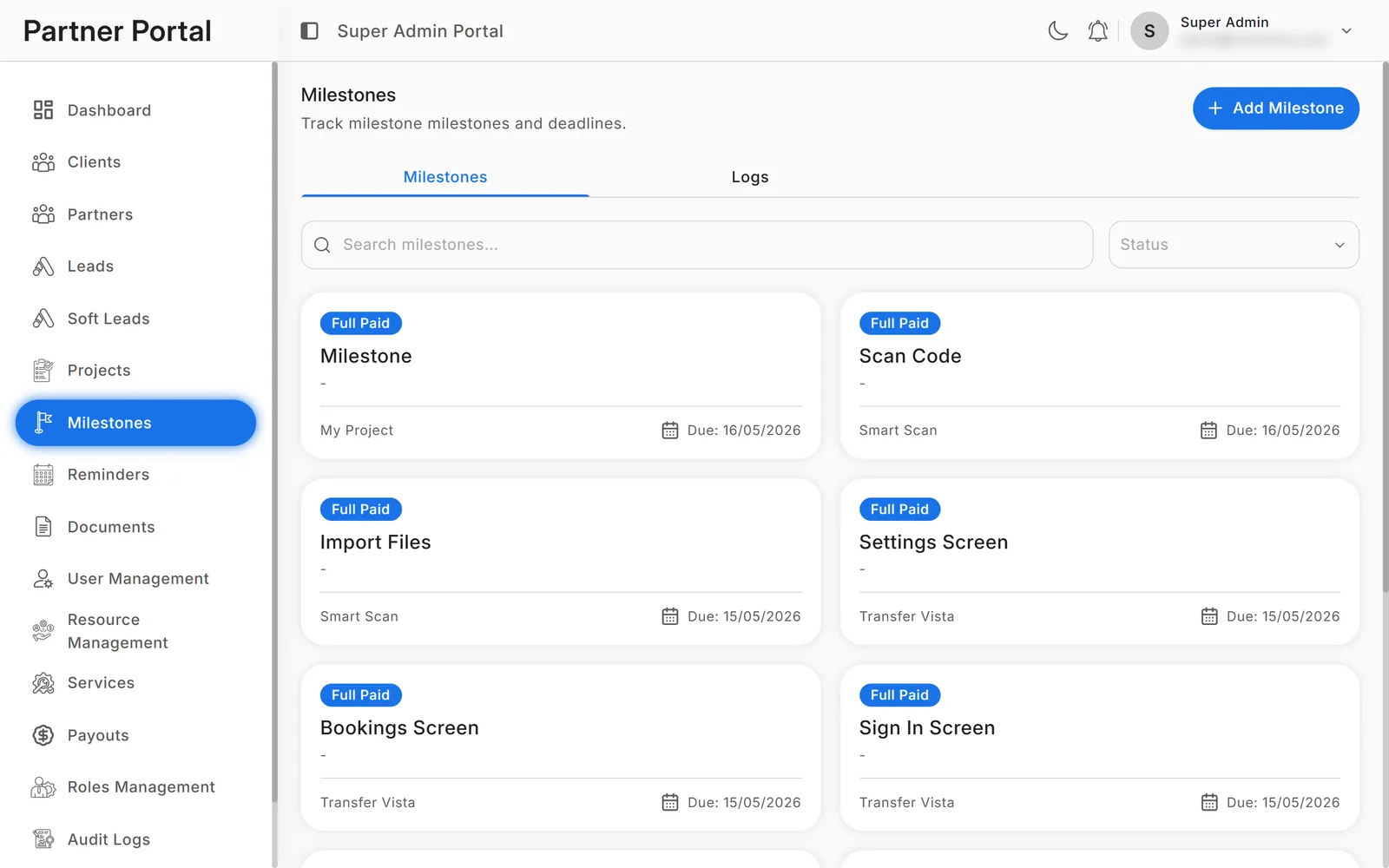Collapse sidebar using panel toggle icon
This screenshot has width=1389, height=868.
pos(310,31)
